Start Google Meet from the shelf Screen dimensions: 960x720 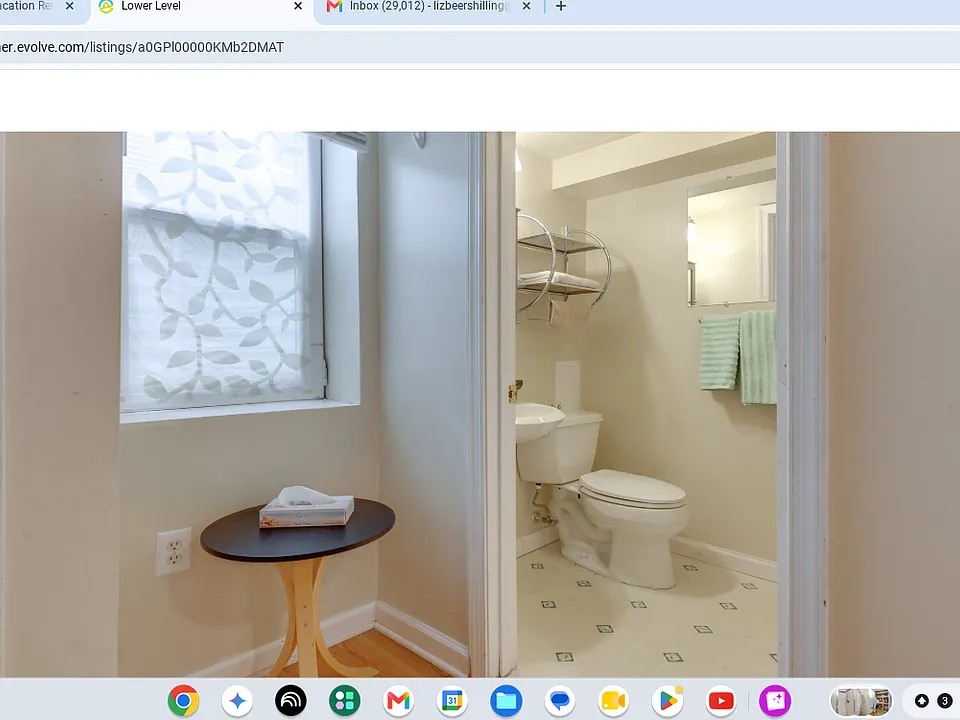pos(614,700)
